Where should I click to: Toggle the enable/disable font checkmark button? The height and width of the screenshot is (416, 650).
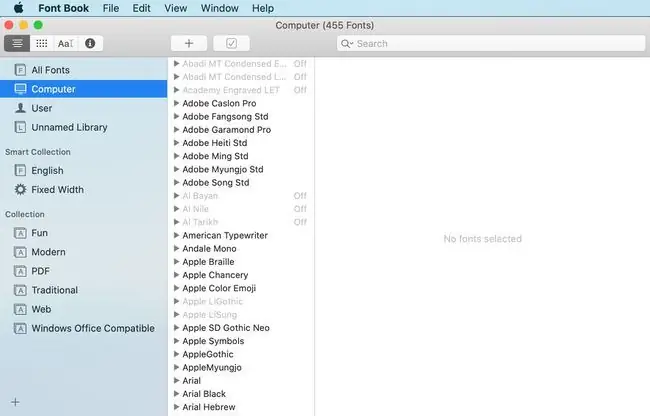click(231, 44)
